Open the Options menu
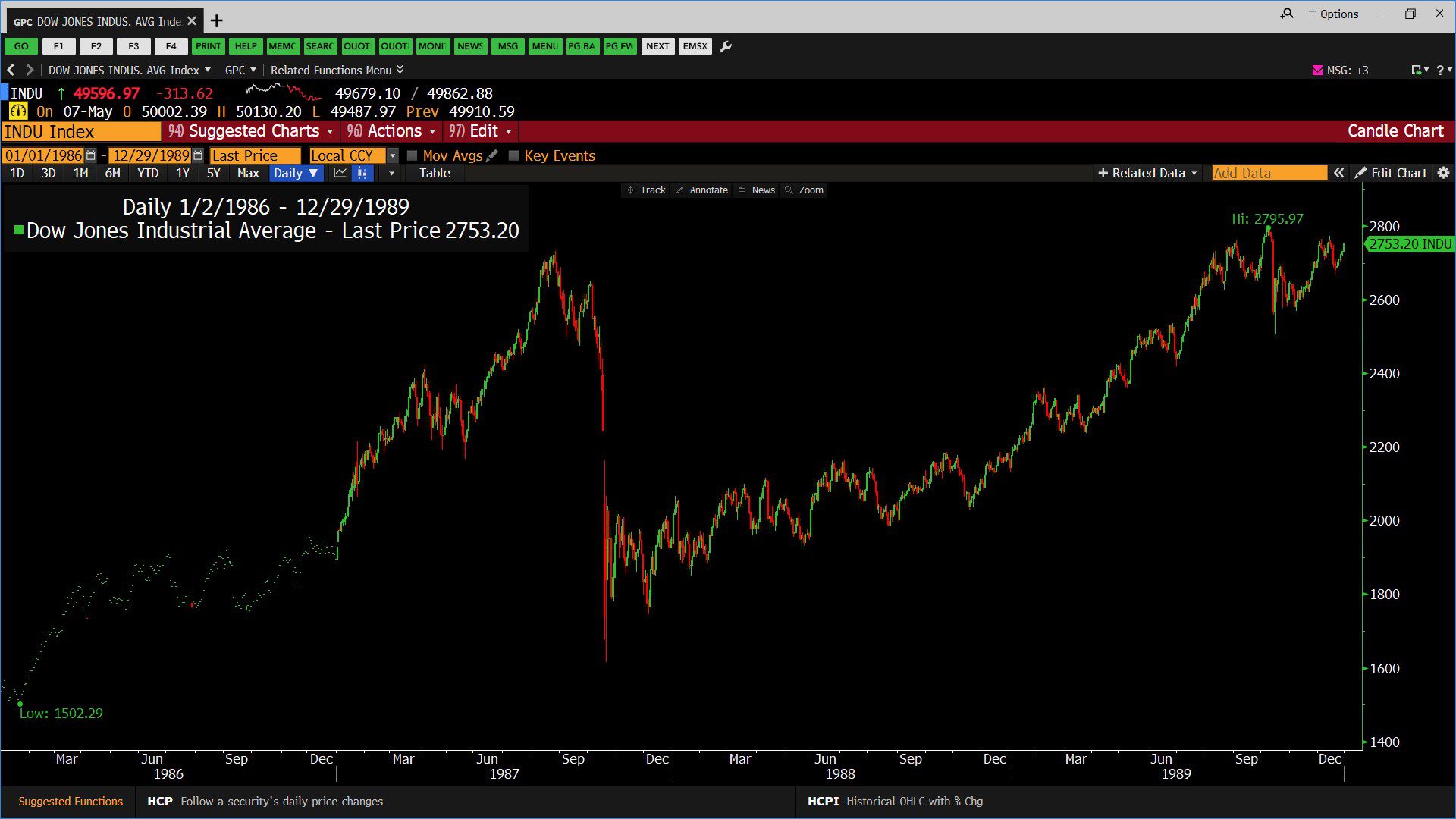 1333,14
